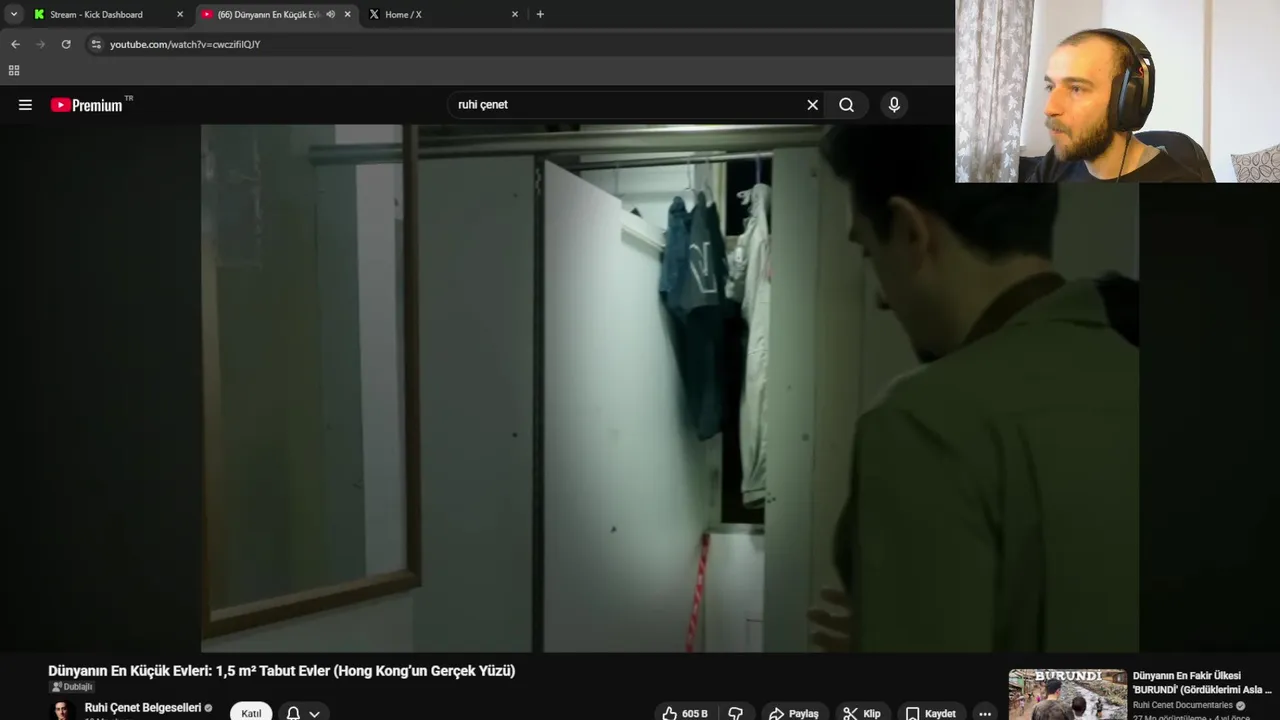The width and height of the screenshot is (1280, 720).
Task: Open the Ruhi Çenet channel avatar
Action: click(x=62, y=711)
